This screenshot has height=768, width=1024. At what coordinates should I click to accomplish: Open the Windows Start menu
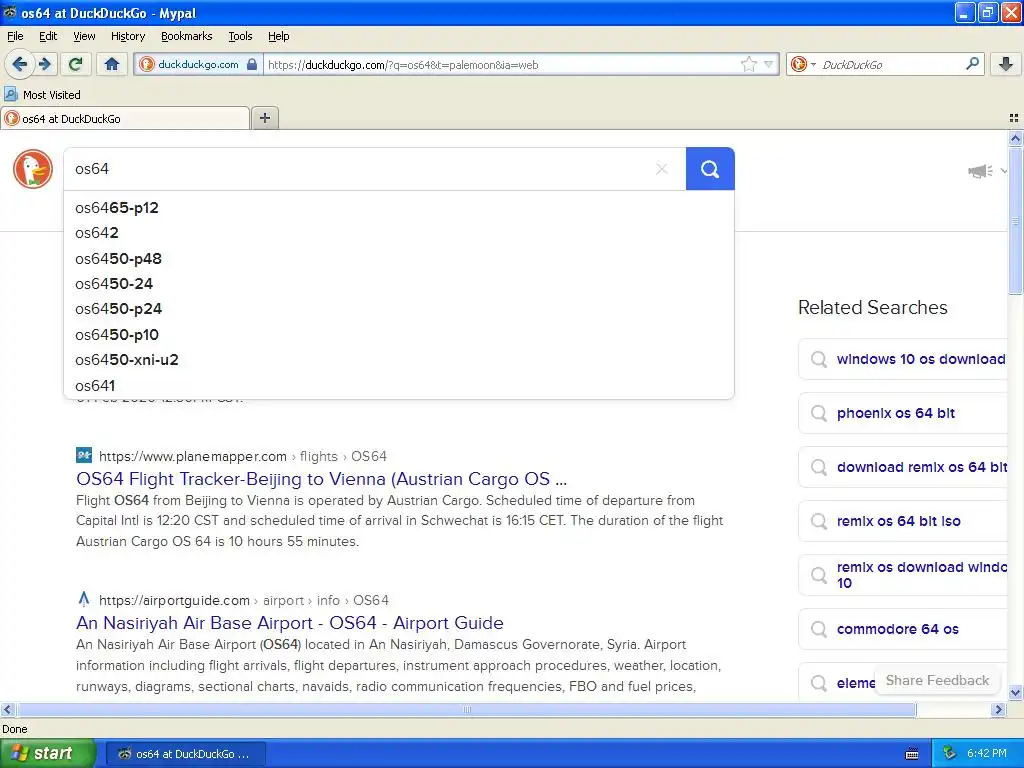47,754
